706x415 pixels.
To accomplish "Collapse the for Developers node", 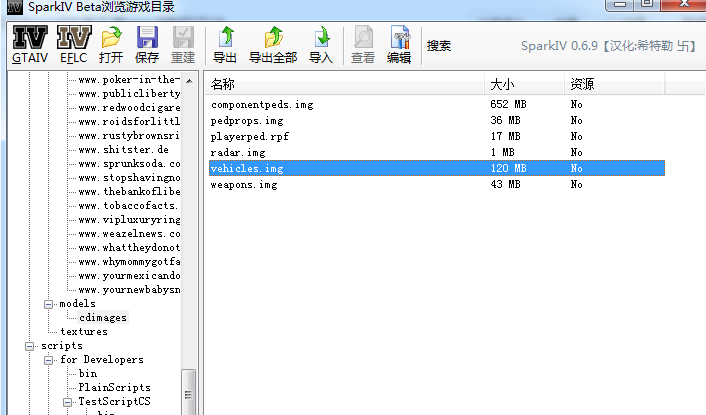I will point(49,360).
